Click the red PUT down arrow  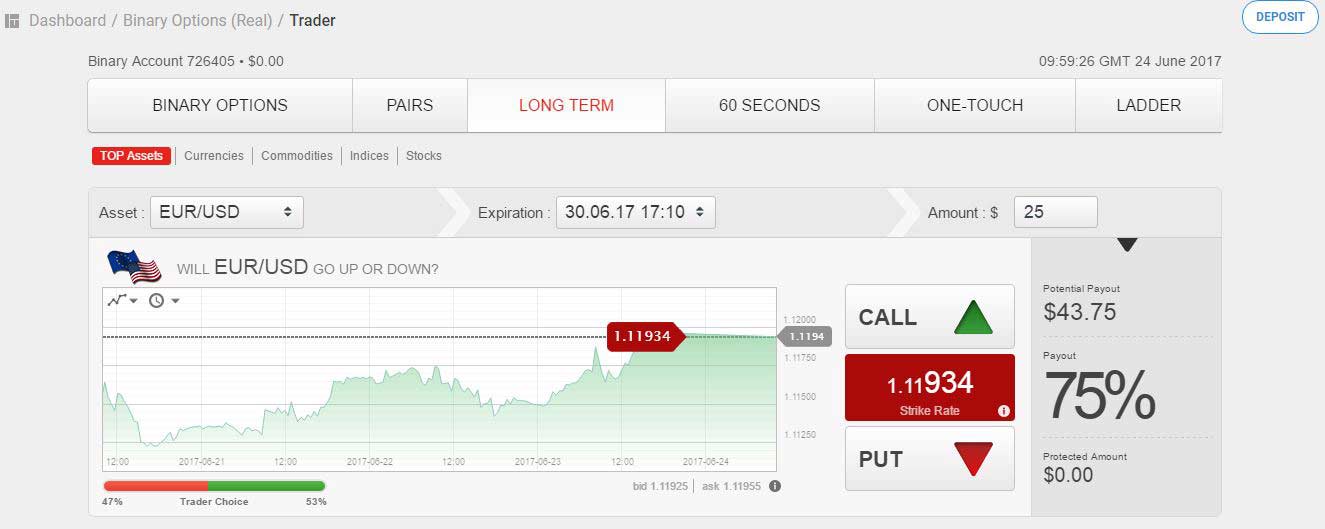pyautogui.click(x=973, y=459)
